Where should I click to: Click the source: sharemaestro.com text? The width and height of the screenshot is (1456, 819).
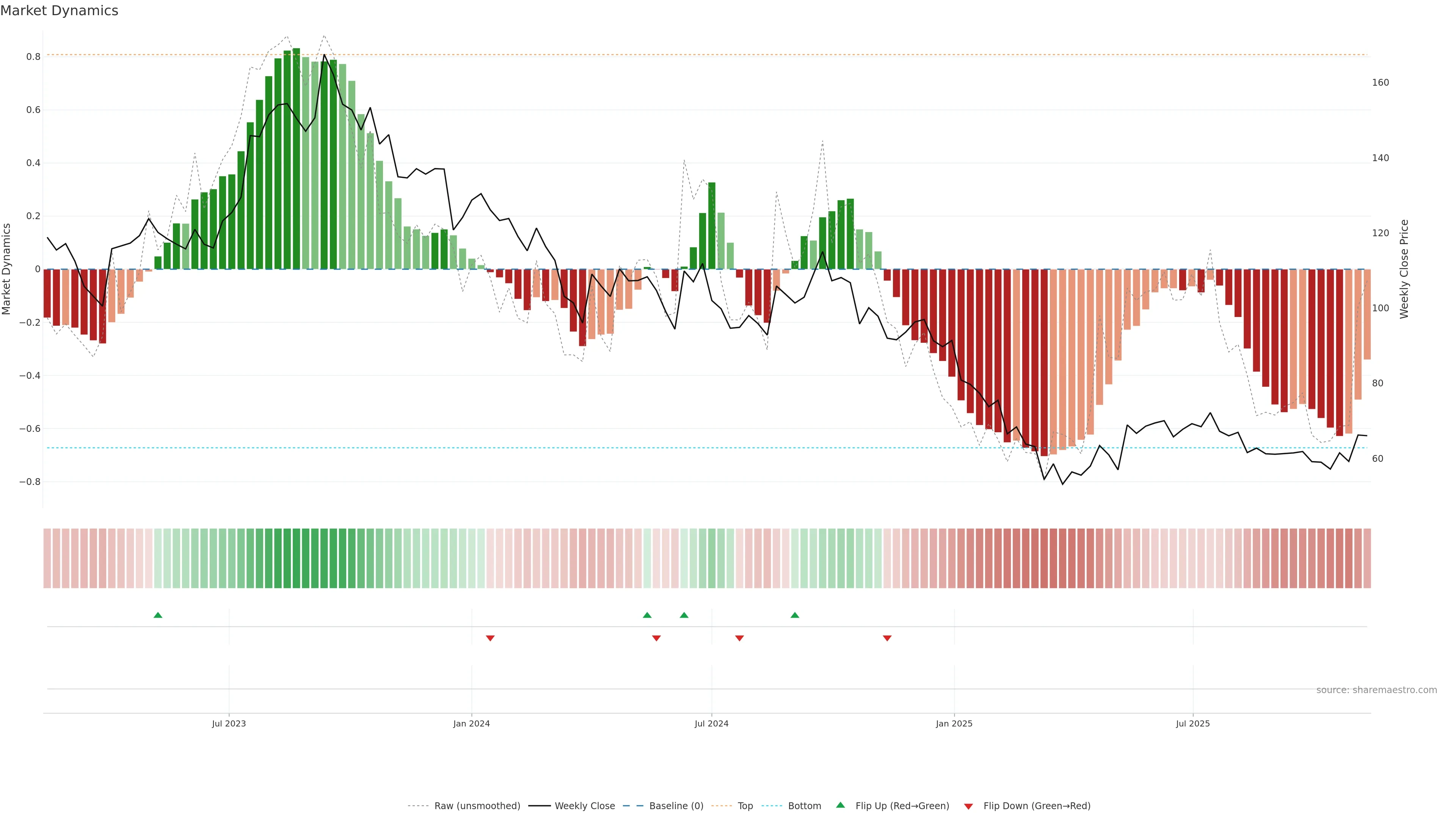click(1376, 690)
